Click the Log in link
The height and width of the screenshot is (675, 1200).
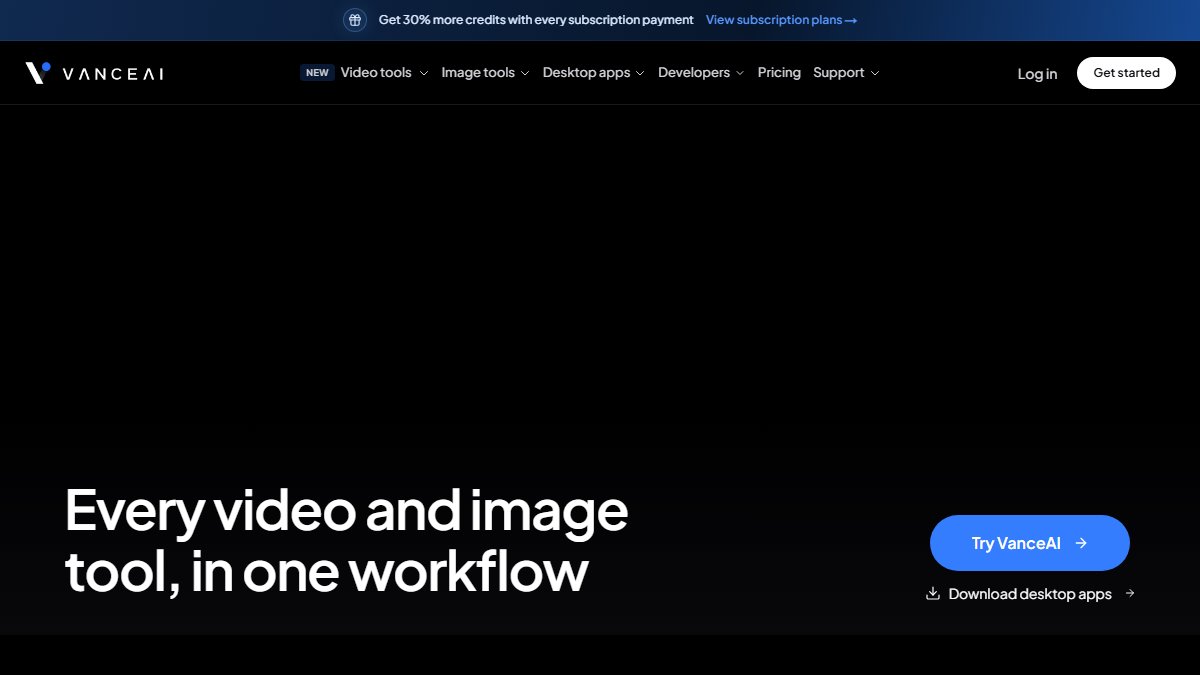click(1037, 73)
